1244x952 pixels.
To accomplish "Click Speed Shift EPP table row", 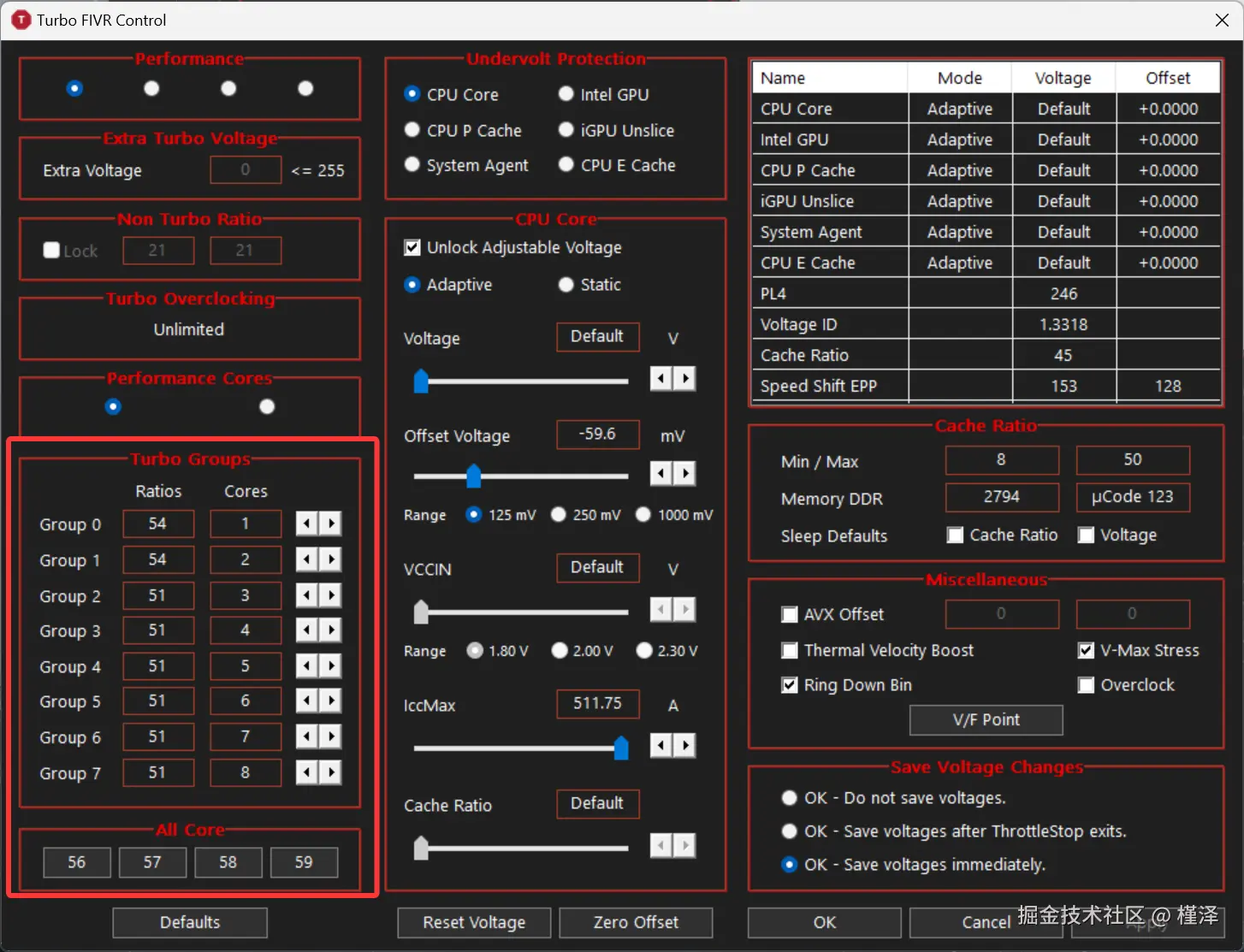I will click(x=986, y=386).
